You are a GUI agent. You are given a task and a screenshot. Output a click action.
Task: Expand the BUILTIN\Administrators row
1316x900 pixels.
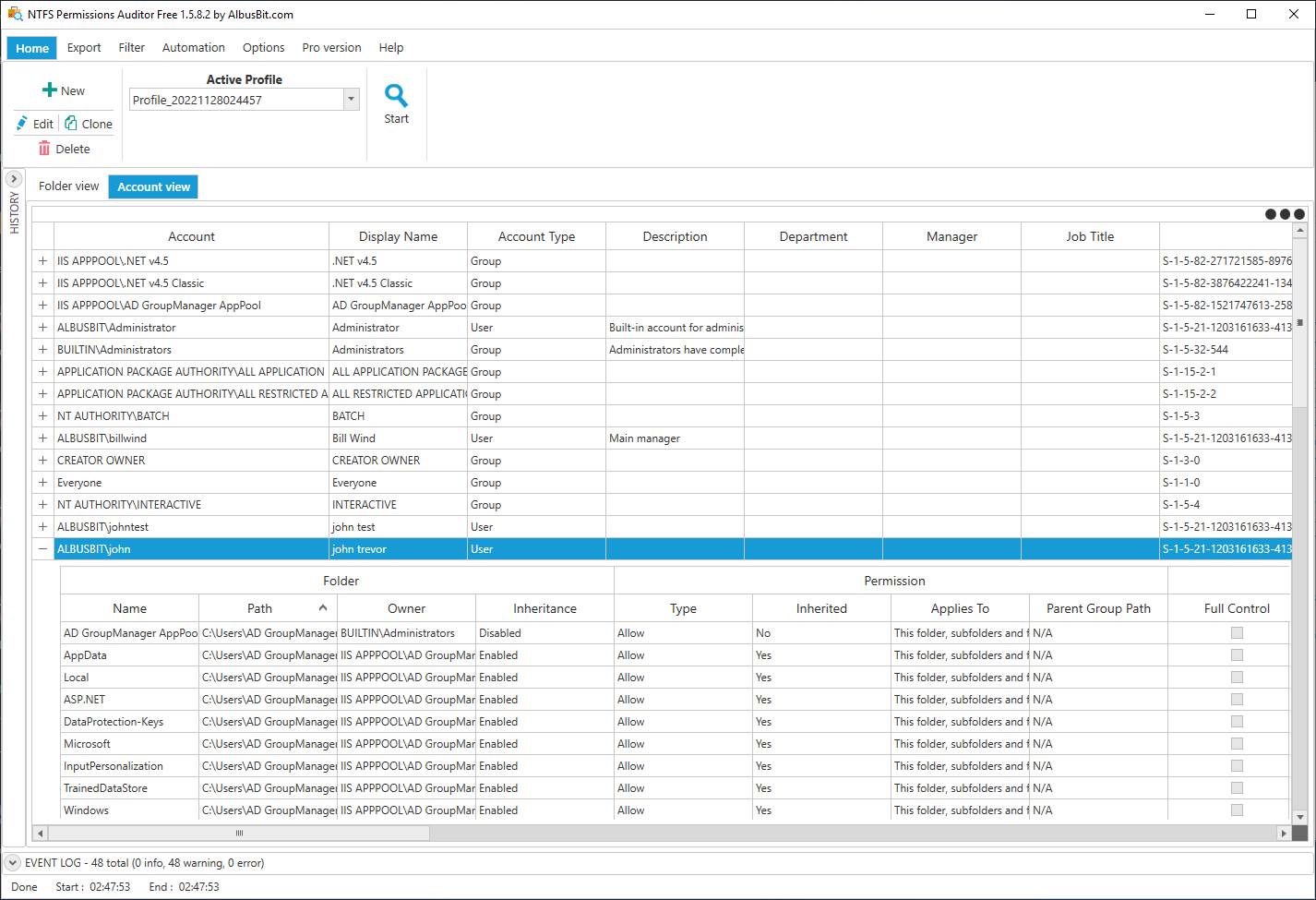[x=42, y=350]
